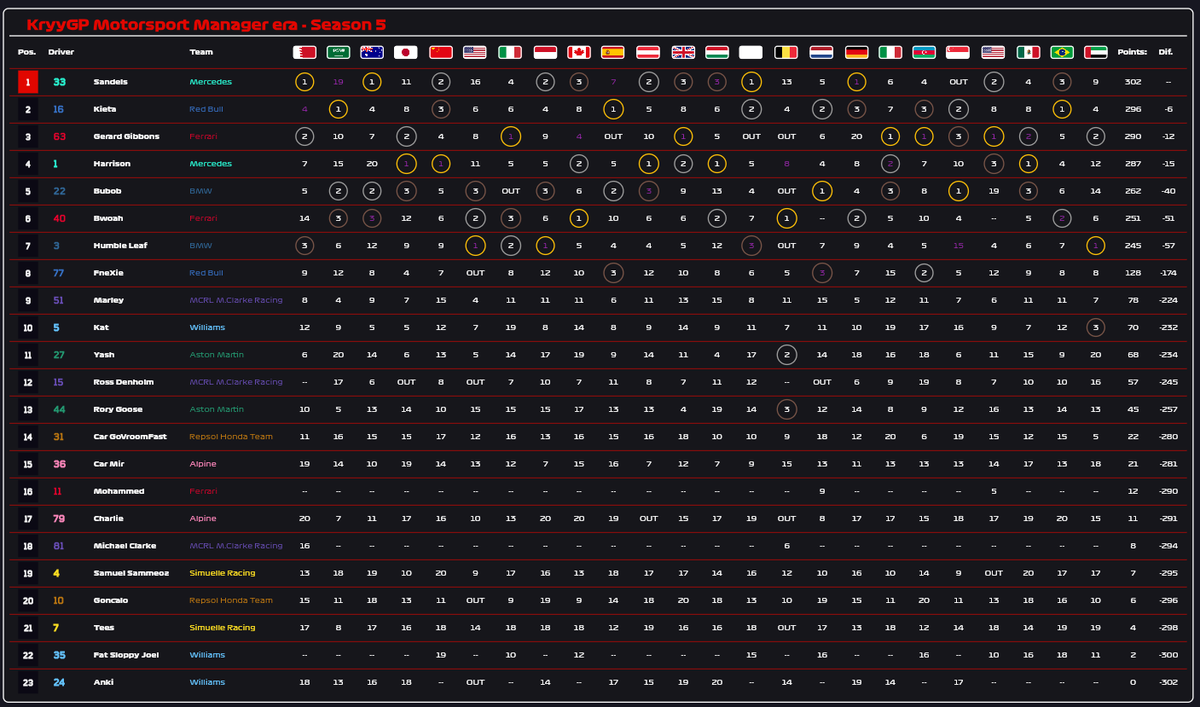Select driver name Bubob
1200x707 pixels.
(x=107, y=191)
